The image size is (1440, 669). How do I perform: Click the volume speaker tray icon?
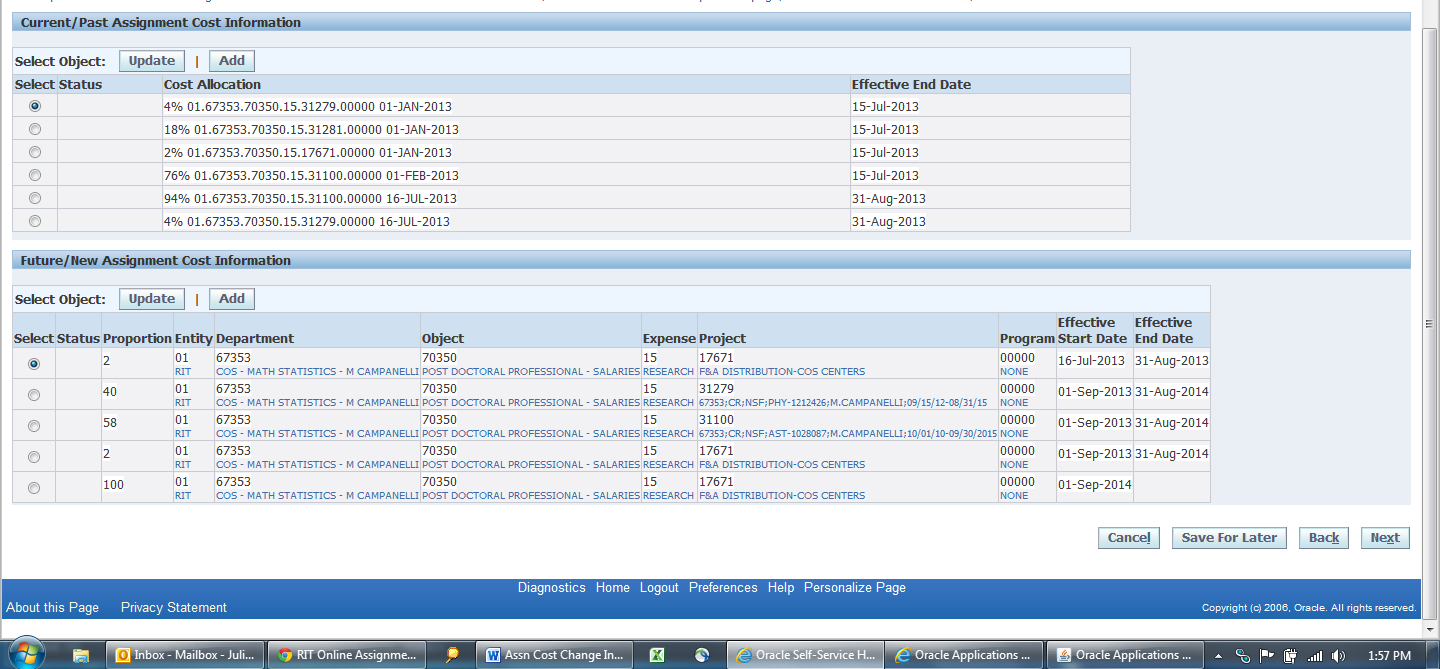tap(1338, 656)
